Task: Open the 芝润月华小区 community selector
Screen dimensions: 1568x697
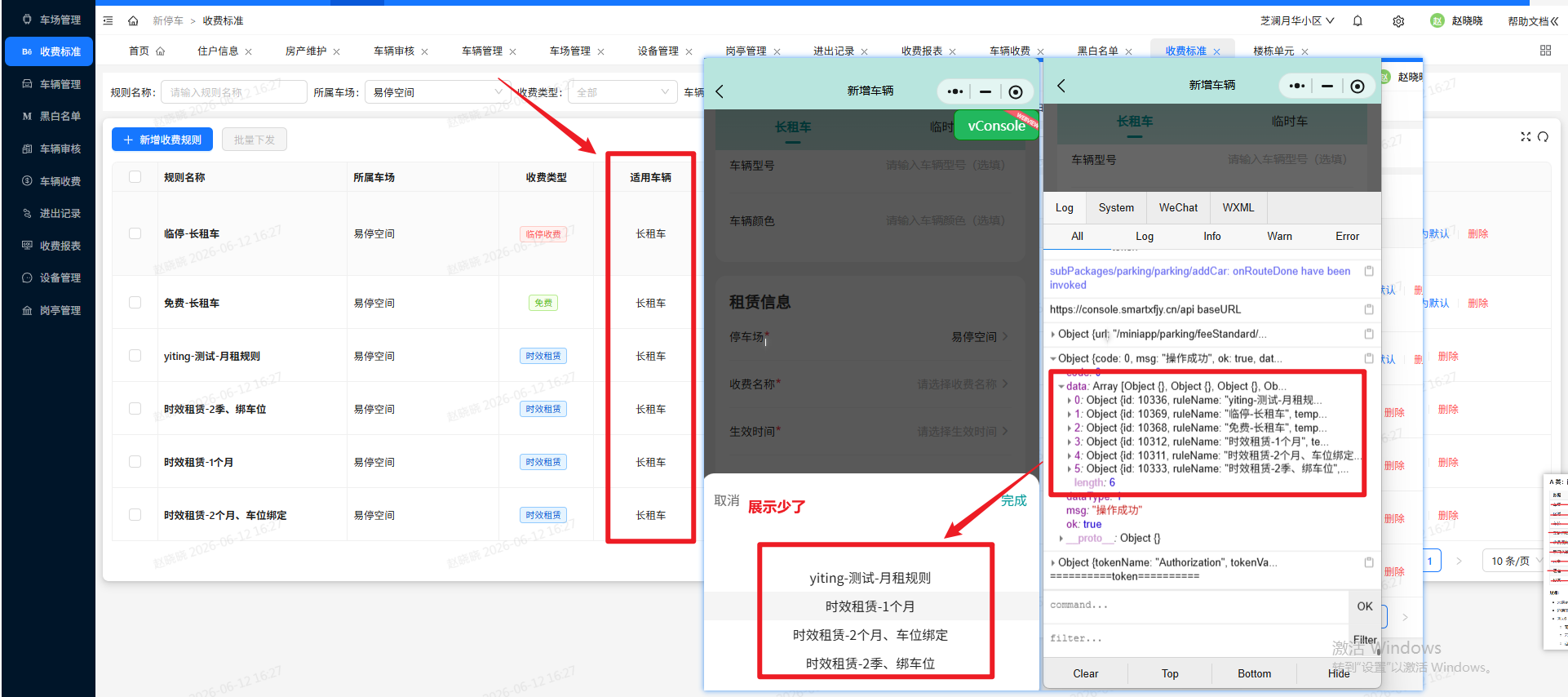Action: [1297, 20]
